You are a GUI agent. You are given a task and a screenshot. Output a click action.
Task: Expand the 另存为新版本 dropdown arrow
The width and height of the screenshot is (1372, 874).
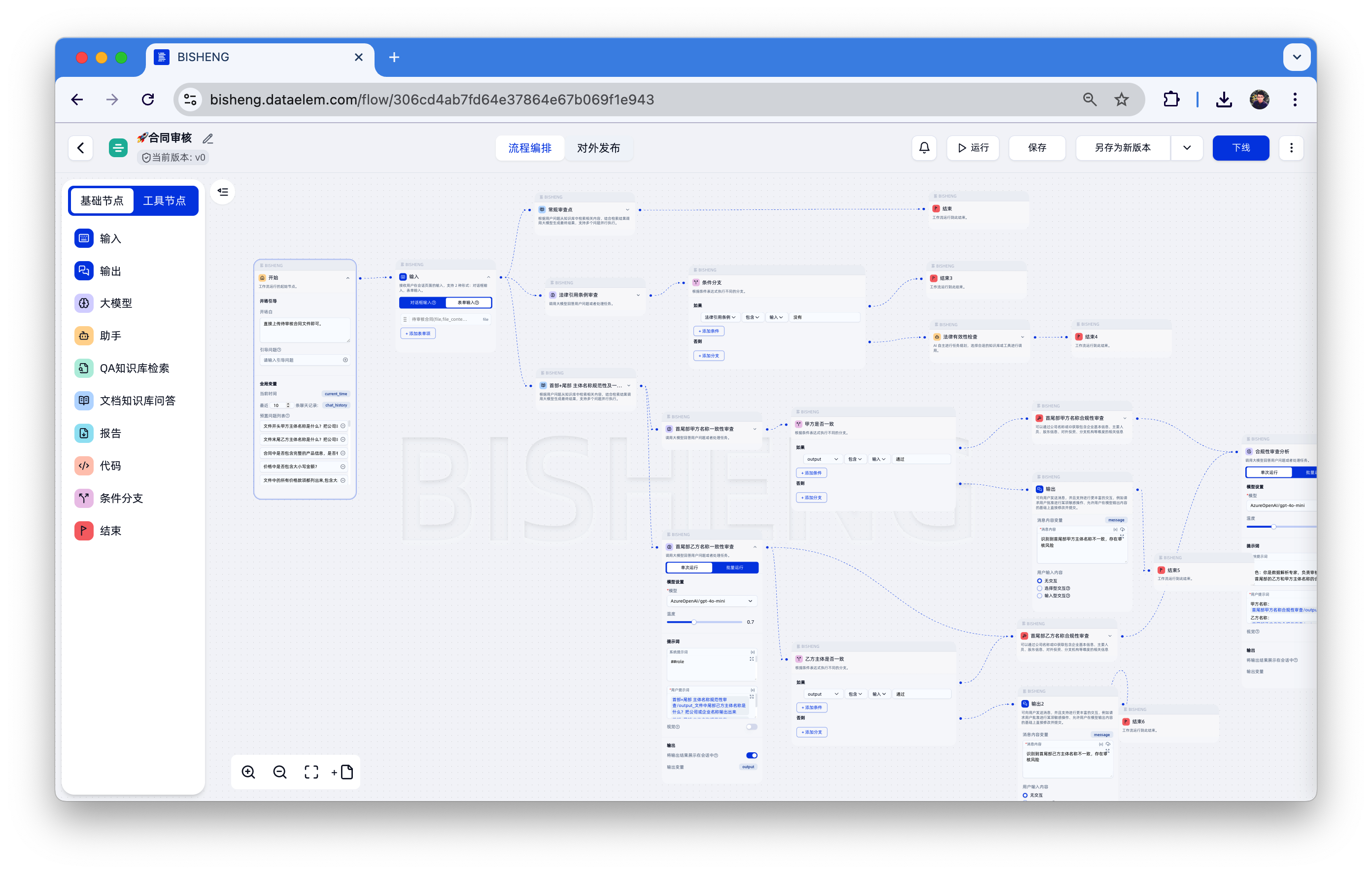tap(1187, 148)
